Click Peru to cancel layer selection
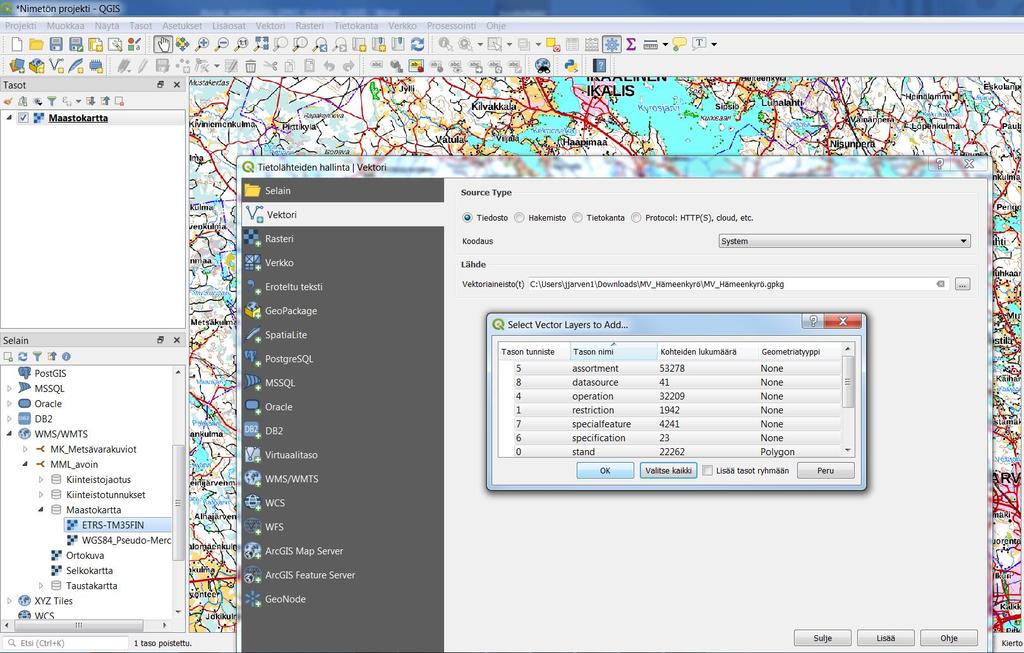Image resolution: width=1024 pixels, height=653 pixels. click(x=825, y=470)
